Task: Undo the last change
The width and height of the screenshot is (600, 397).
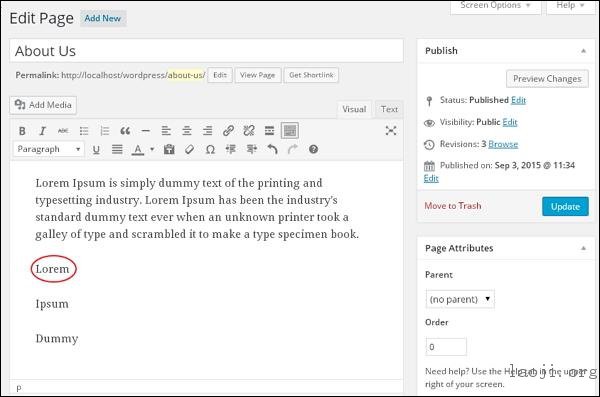Action: pos(272,149)
